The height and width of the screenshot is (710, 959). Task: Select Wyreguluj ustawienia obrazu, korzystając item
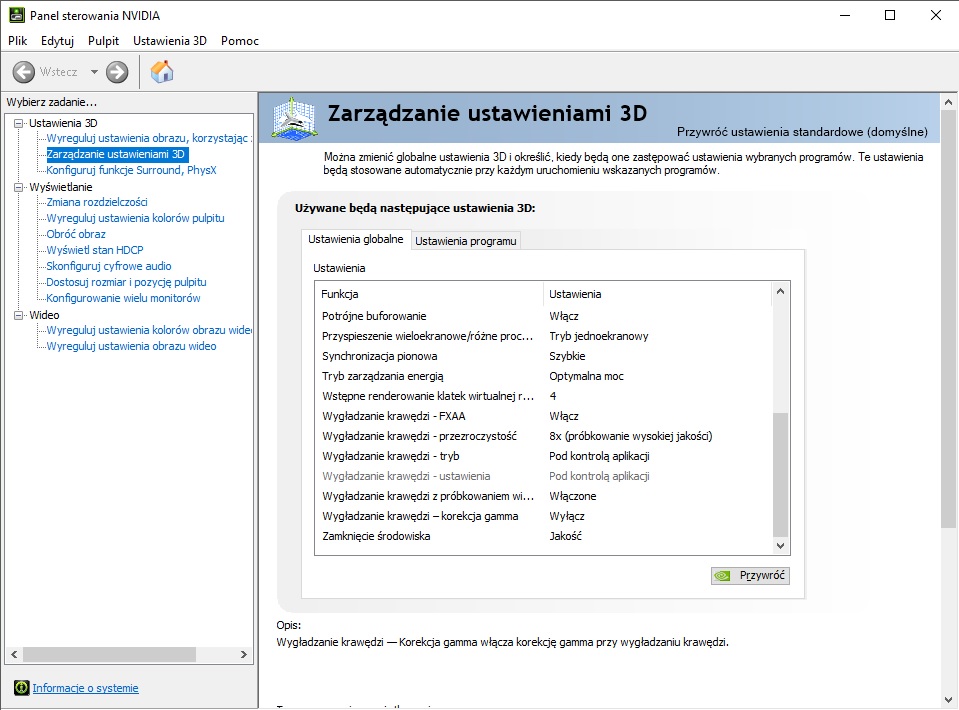[x=149, y=138]
